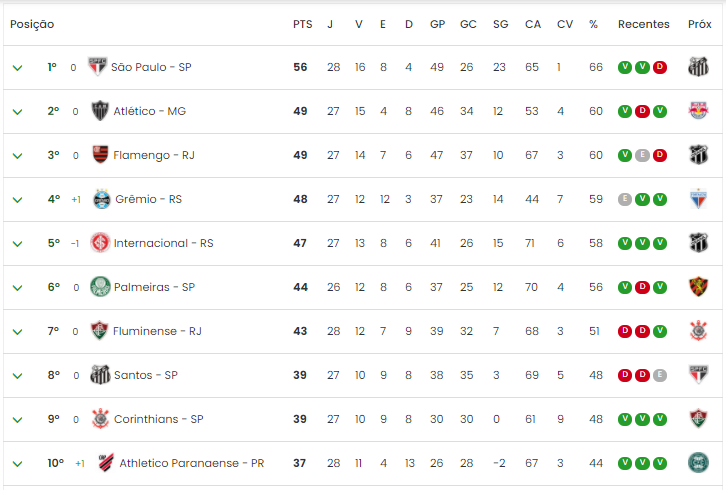Expand the Athletico Paranaense row chevron
726x490 pixels.
pyautogui.click(x=18, y=464)
